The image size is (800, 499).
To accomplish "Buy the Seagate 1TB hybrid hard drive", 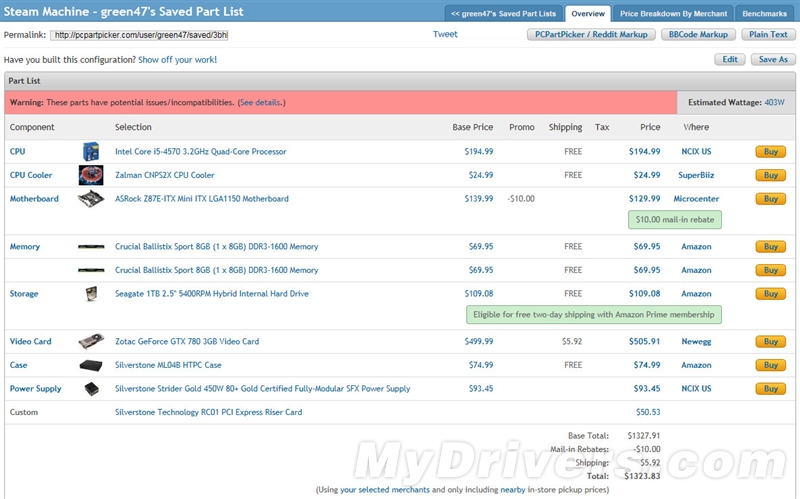I will coord(770,294).
